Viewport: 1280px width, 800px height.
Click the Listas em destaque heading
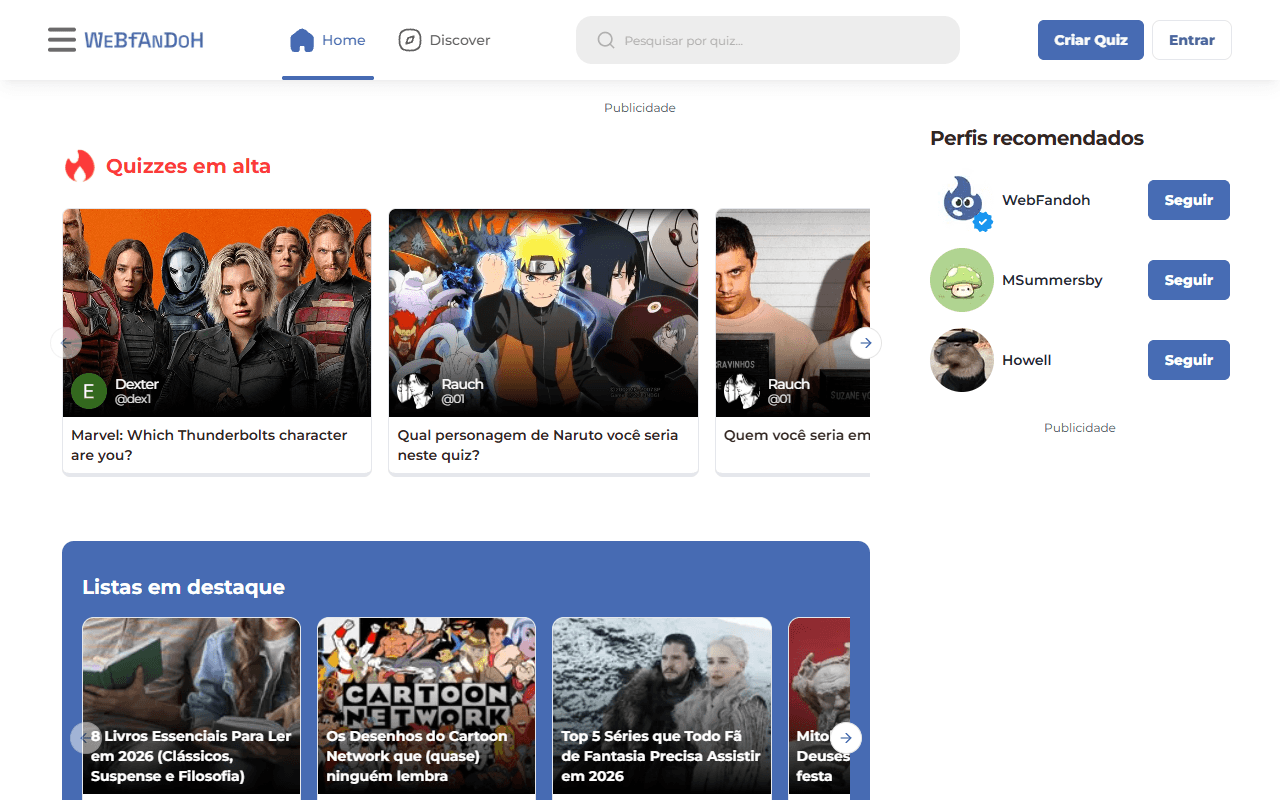tap(183, 587)
